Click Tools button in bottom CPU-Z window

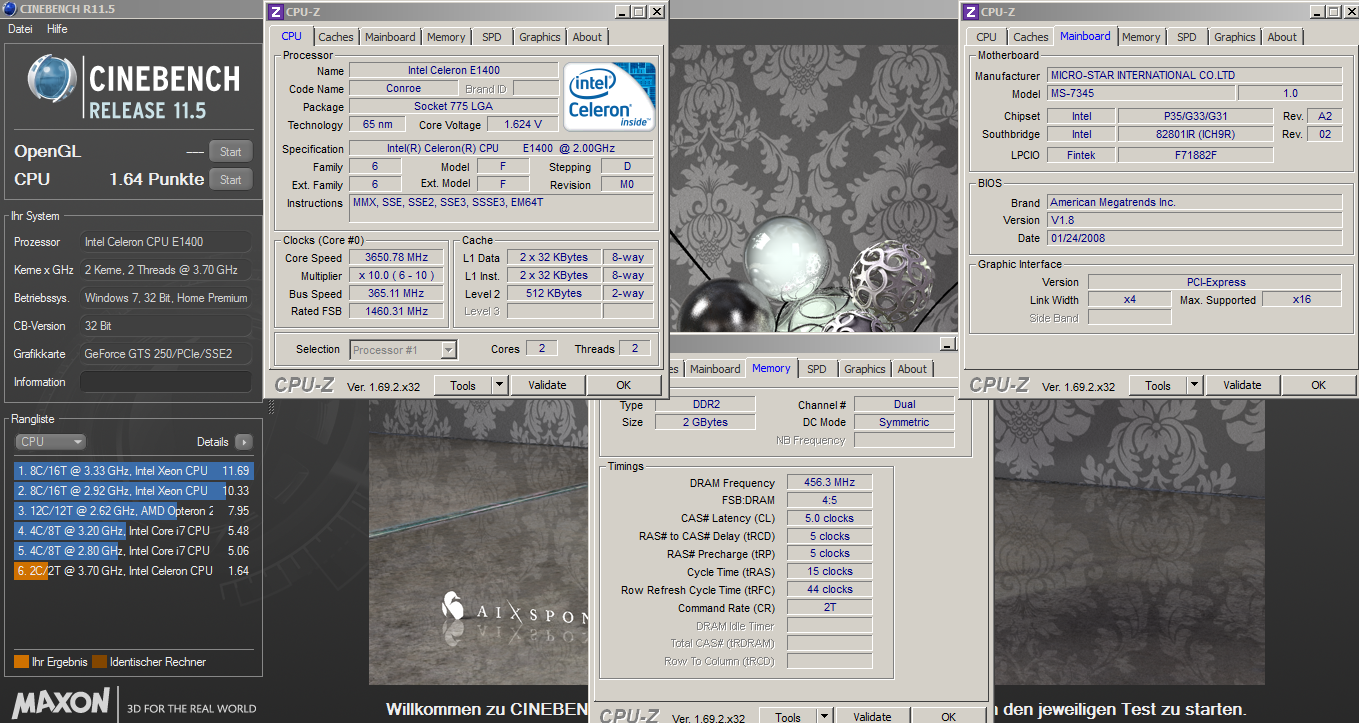(x=788, y=716)
